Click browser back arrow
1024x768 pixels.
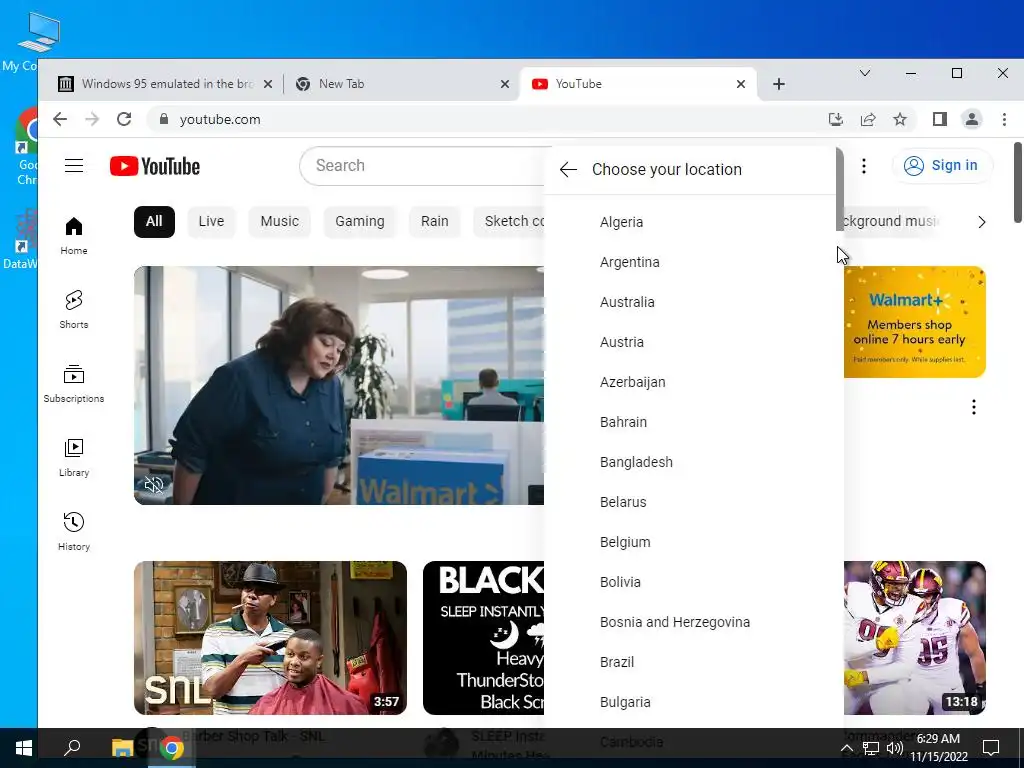click(x=60, y=120)
